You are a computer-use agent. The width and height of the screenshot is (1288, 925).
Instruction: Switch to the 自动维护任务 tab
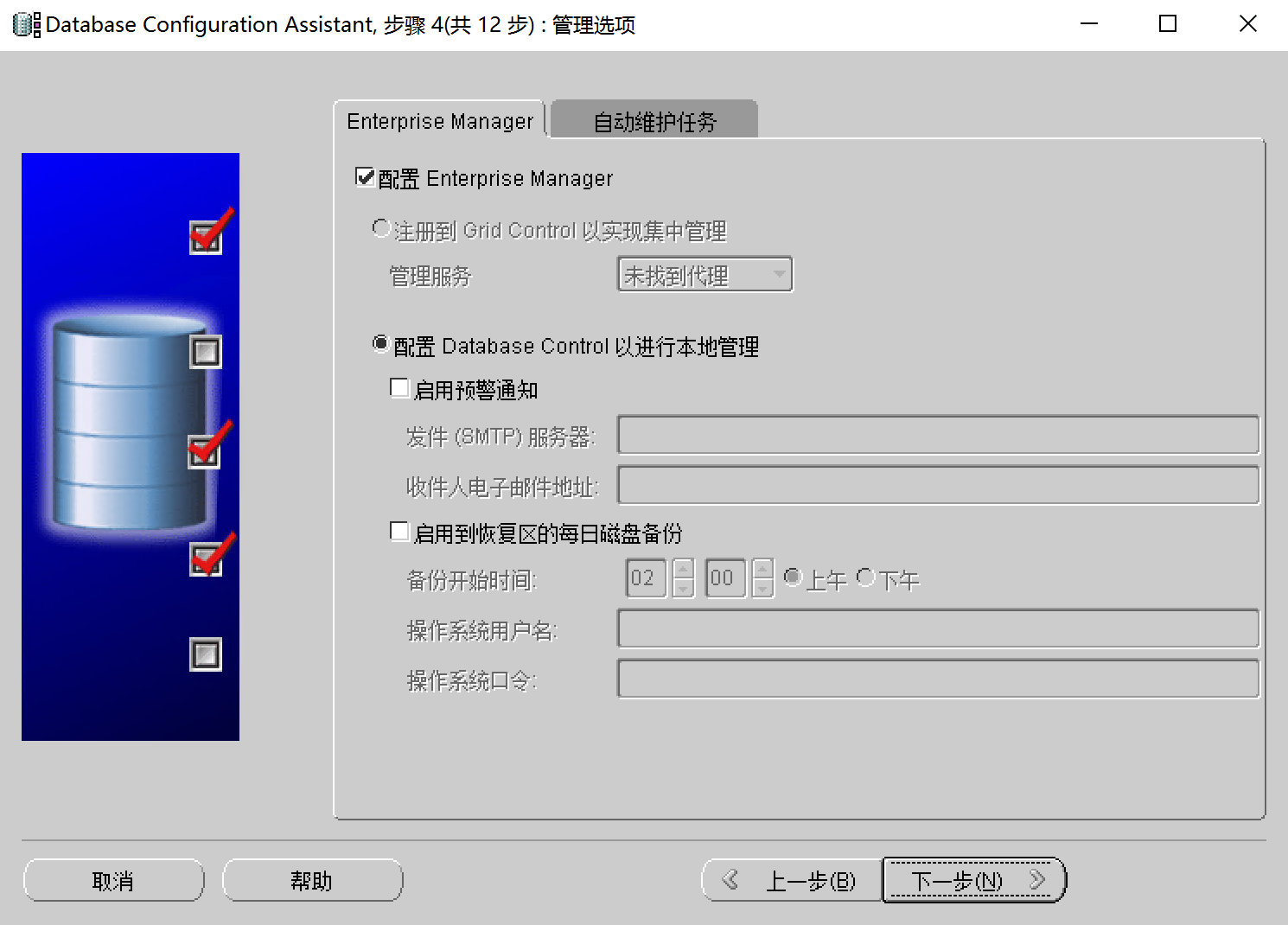pos(654,122)
